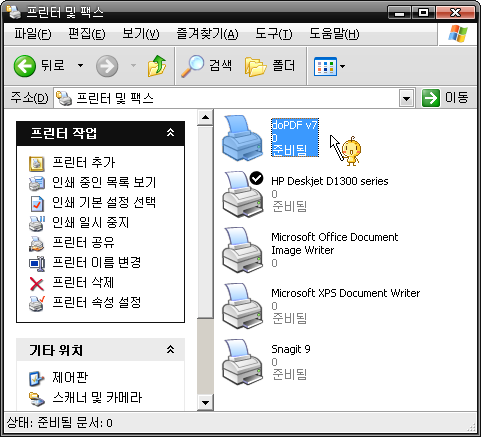Open the Back button history dropdown
This screenshot has width=481, height=437.
80,66
